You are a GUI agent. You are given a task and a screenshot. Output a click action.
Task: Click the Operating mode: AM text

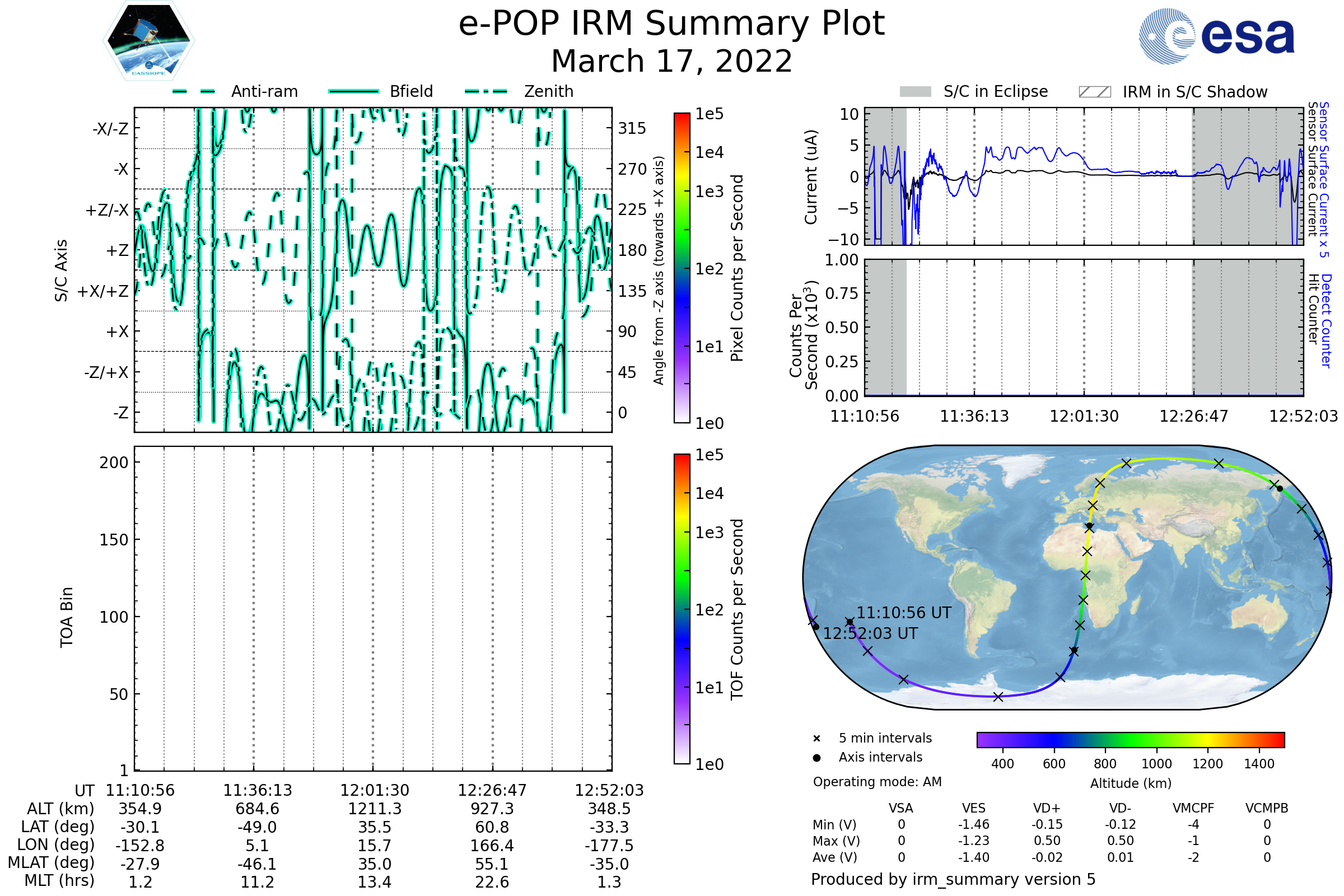(x=877, y=782)
